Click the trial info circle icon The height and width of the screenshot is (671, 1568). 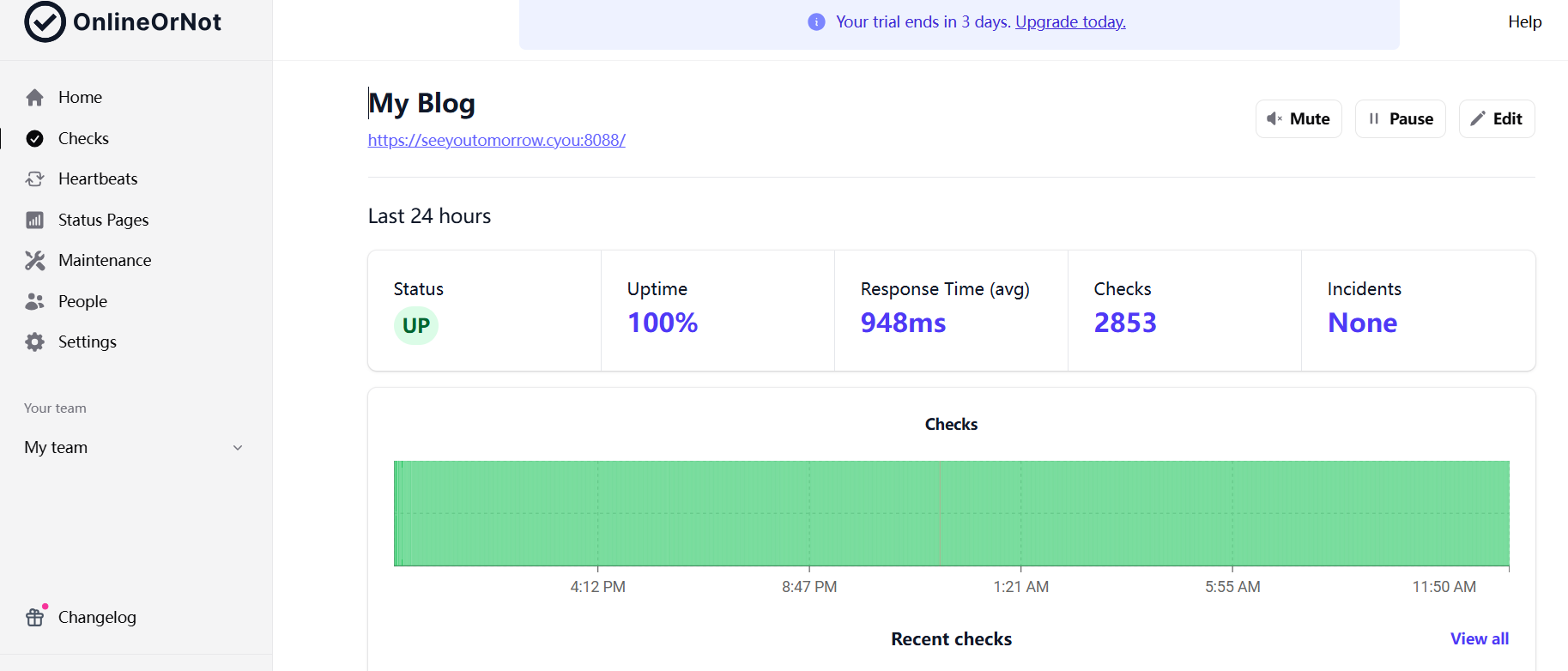[816, 22]
